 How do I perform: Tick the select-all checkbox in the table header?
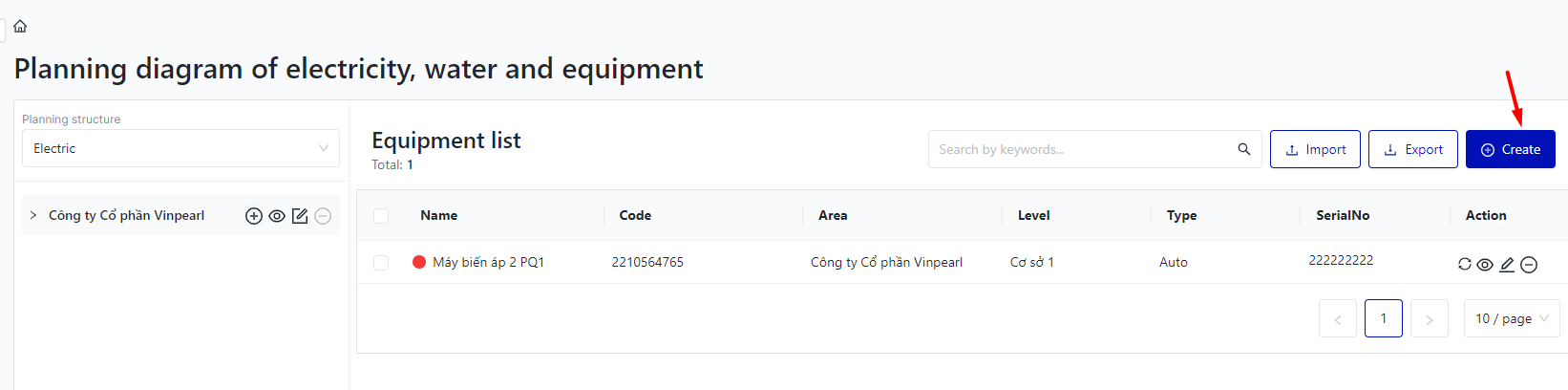(x=381, y=216)
